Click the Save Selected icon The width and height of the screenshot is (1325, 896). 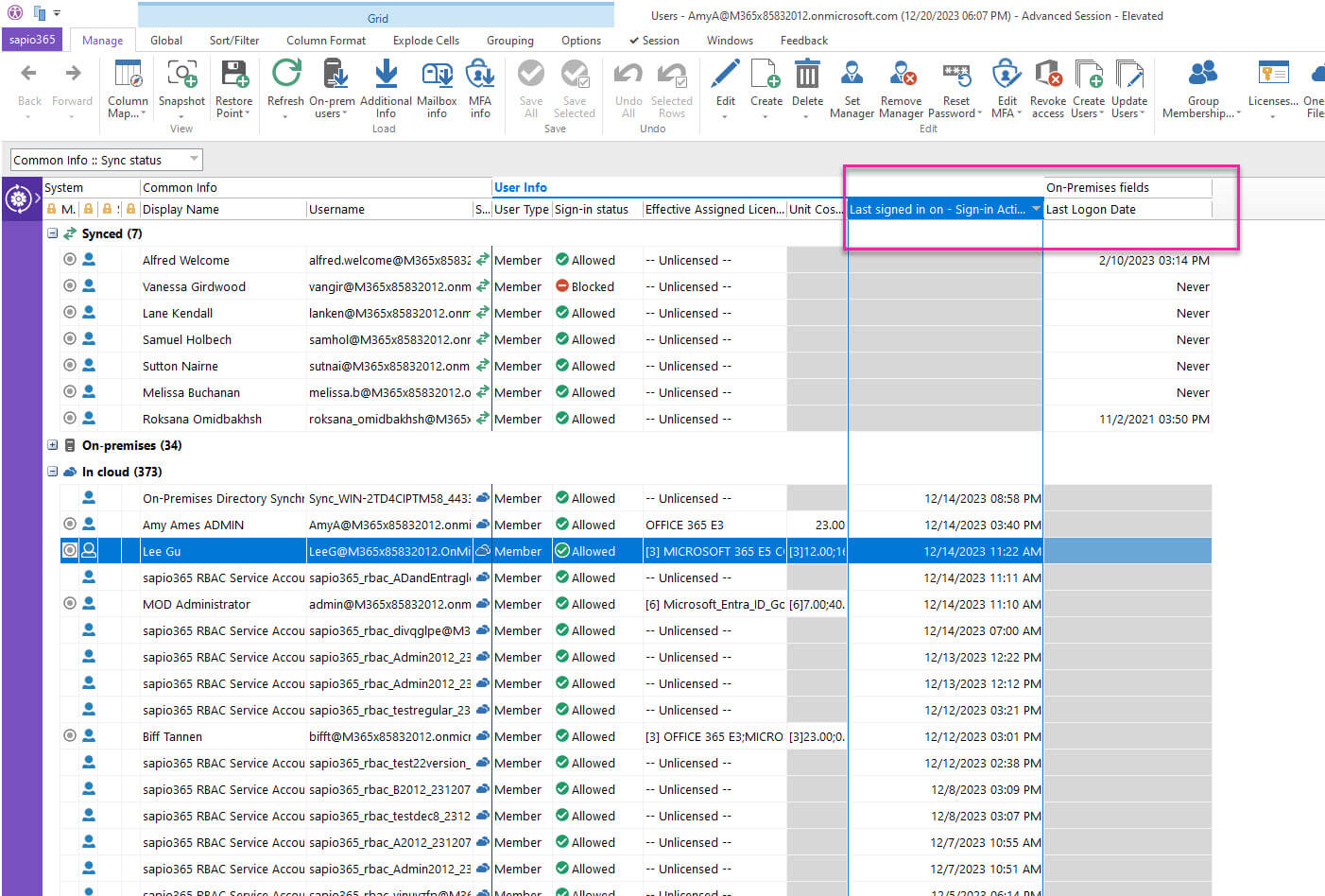click(575, 74)
